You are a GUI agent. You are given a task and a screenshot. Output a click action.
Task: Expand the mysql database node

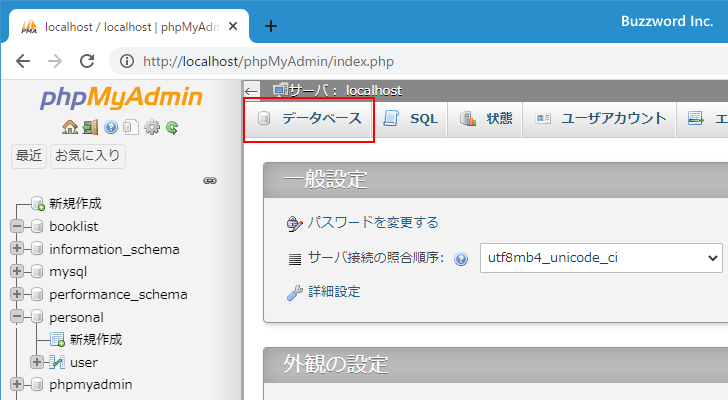click(17, 271)
